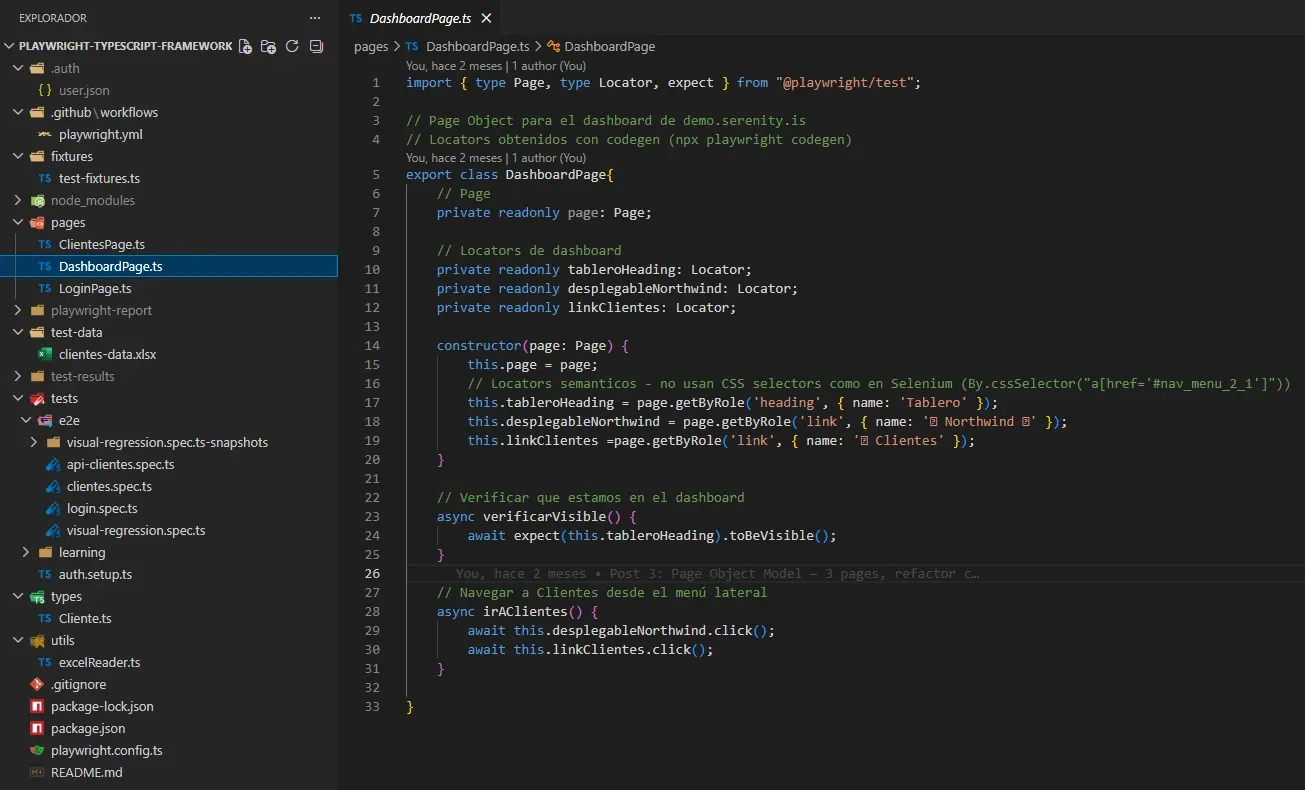Image resolution: width=1305 pixels, height=790 pixels.
Task: Open package-lock.json file
Action: pyautogui.click(x=102, y=706)
